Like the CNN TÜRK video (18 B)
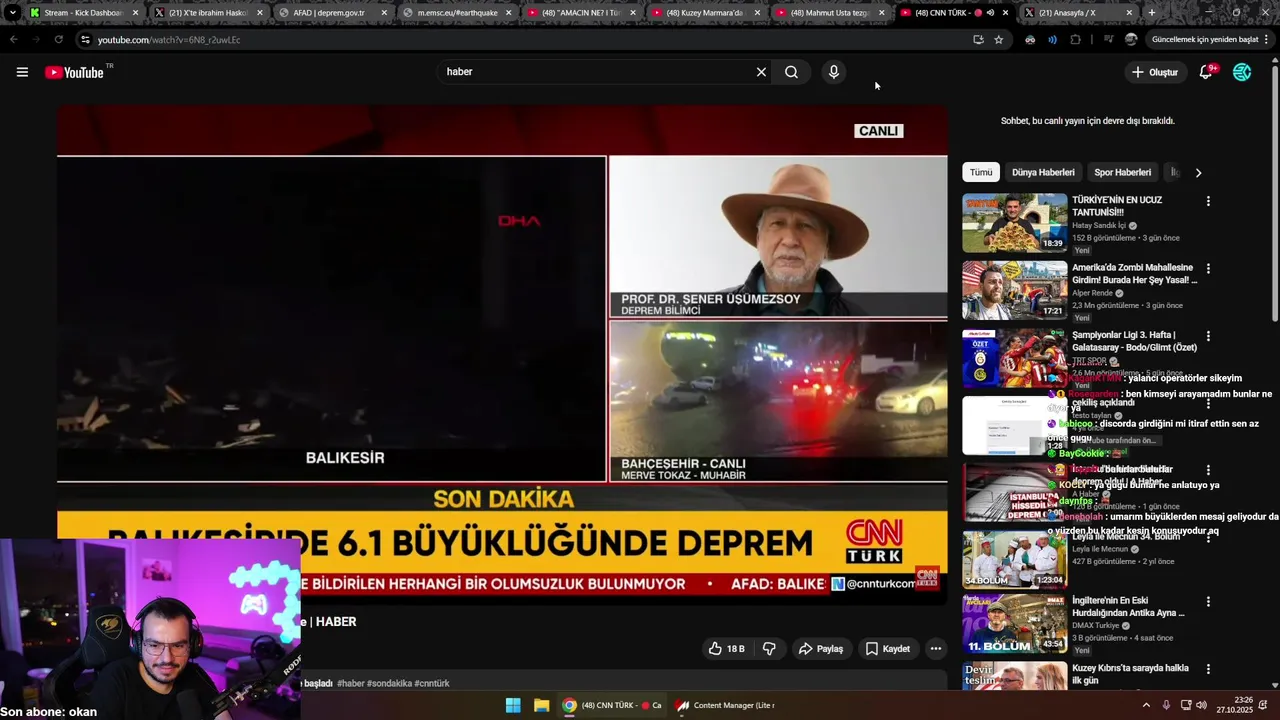The height and width of the screenshot is (720, 1280). 727,648
